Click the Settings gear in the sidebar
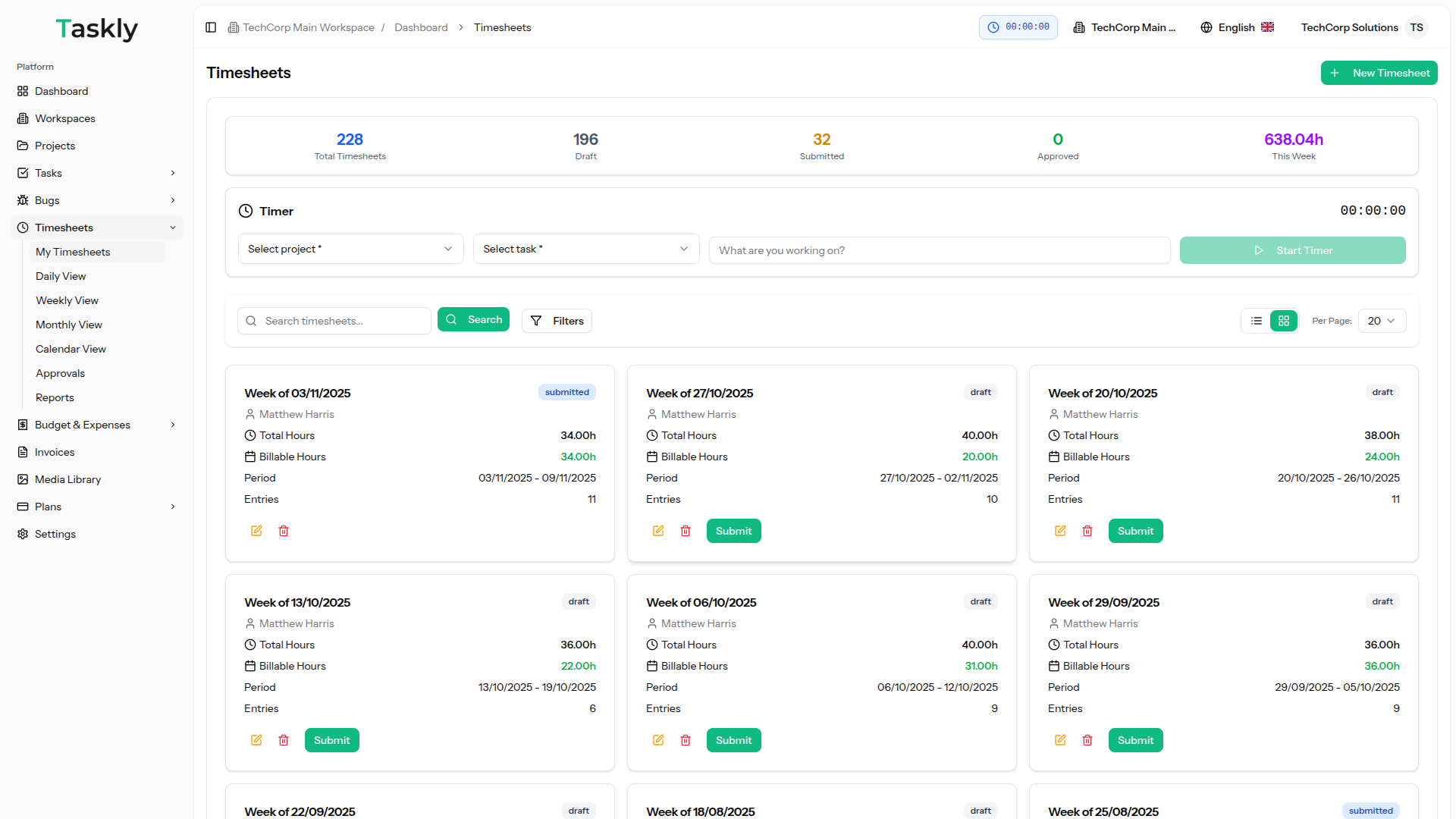The image size is (1456, 819). (x=23, y=534)
